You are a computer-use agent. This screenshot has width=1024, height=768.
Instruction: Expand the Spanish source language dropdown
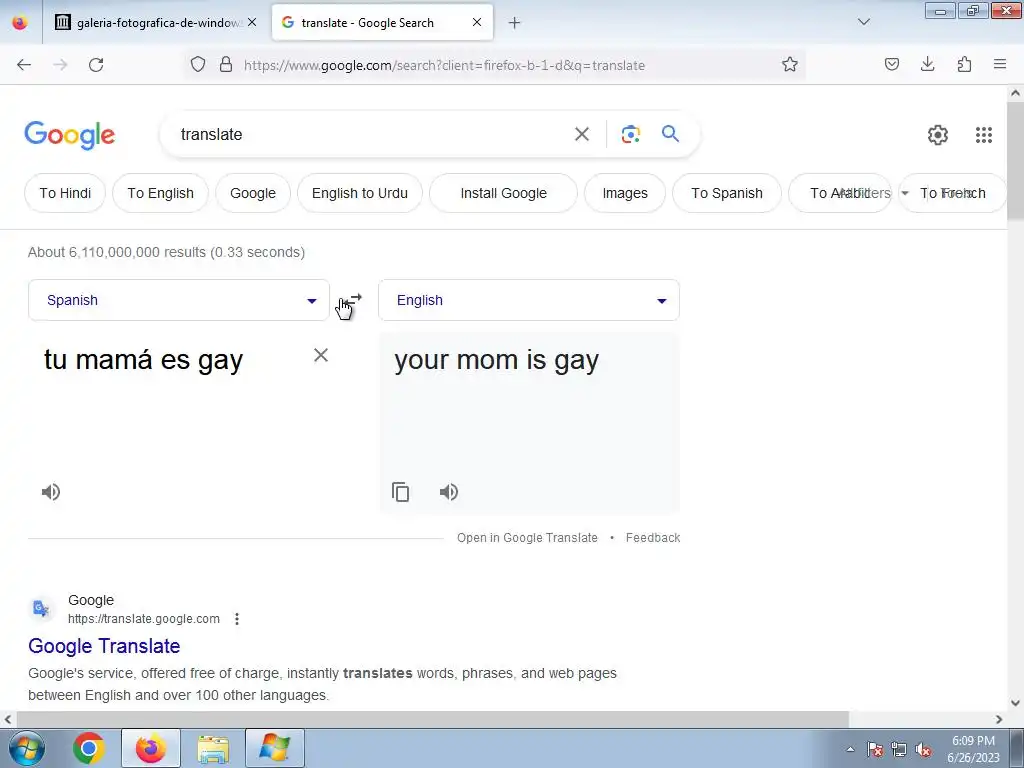pyautogui.click(x=178, y=300)
